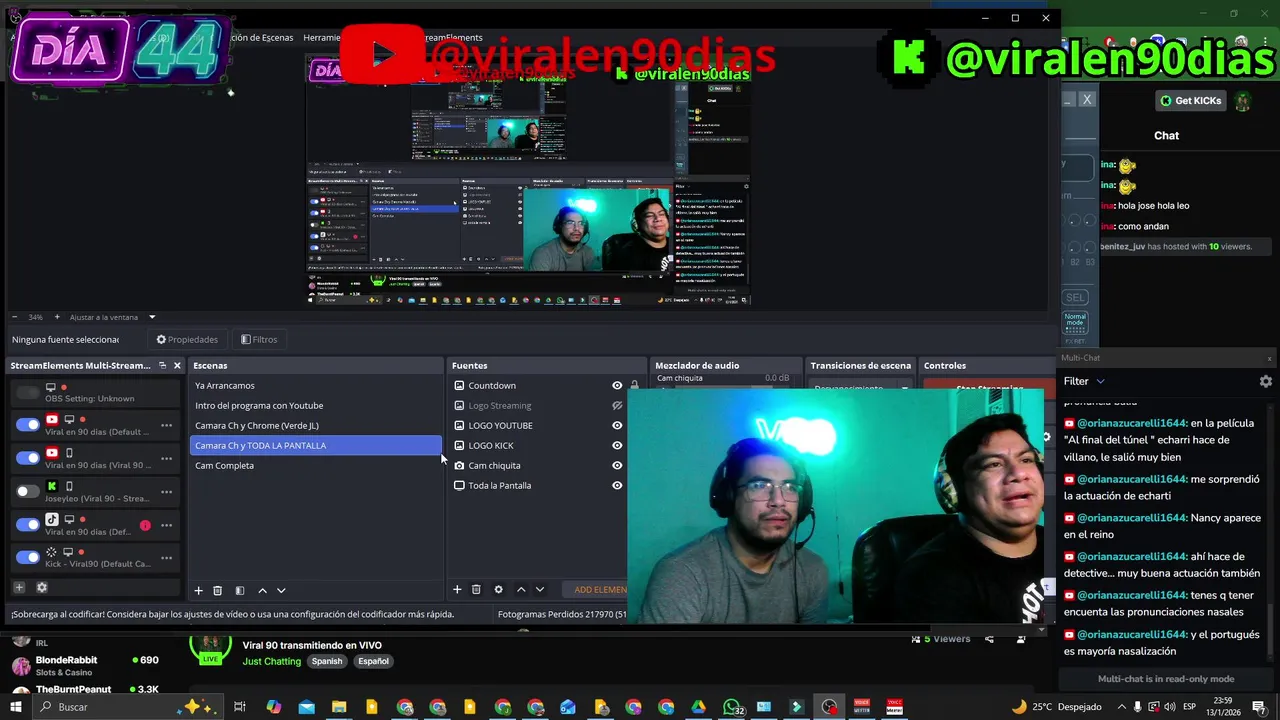This screenshot has width=1280, height=720.
Task: Click the Español stream tag
Action: [373, 661]
